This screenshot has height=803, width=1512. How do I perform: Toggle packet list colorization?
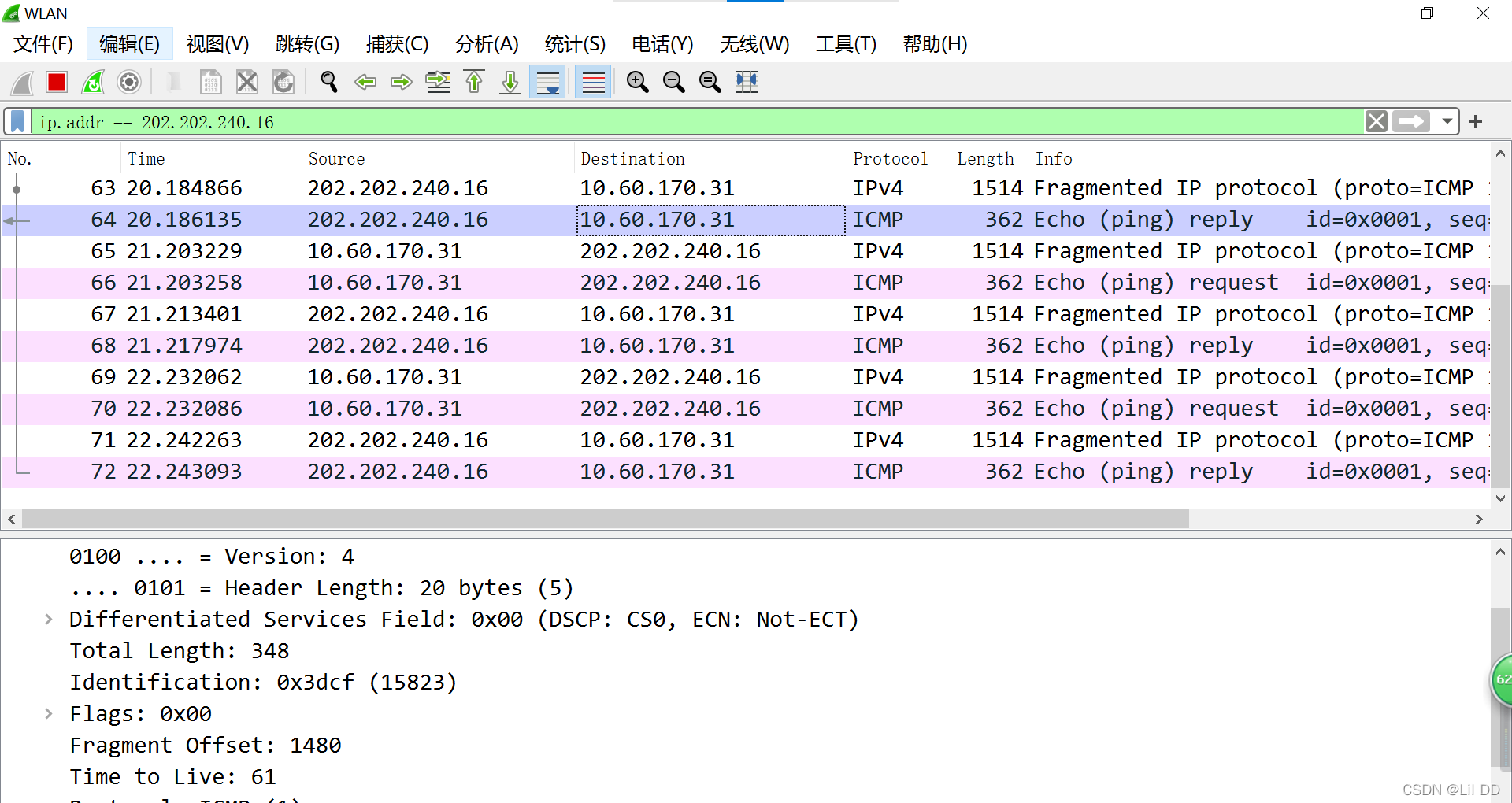click(594, 82)
